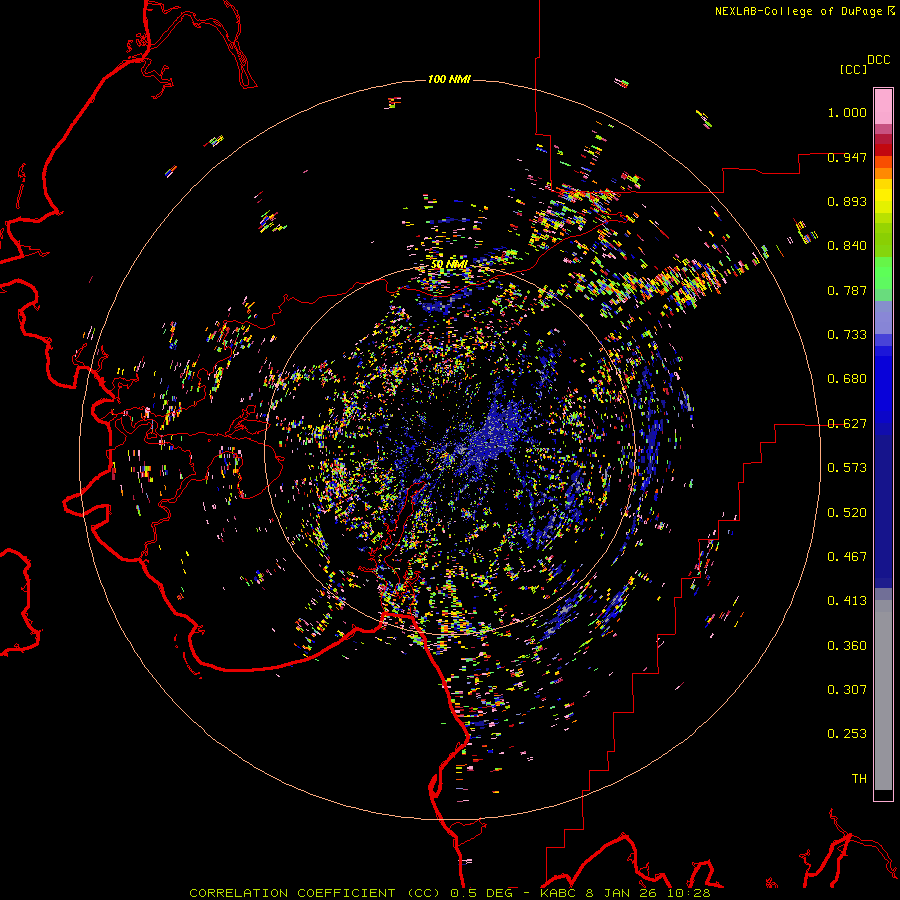Screen dimensions: 900x900
Task: Click the KABC radar station identifier
Action: coord(558,893)
